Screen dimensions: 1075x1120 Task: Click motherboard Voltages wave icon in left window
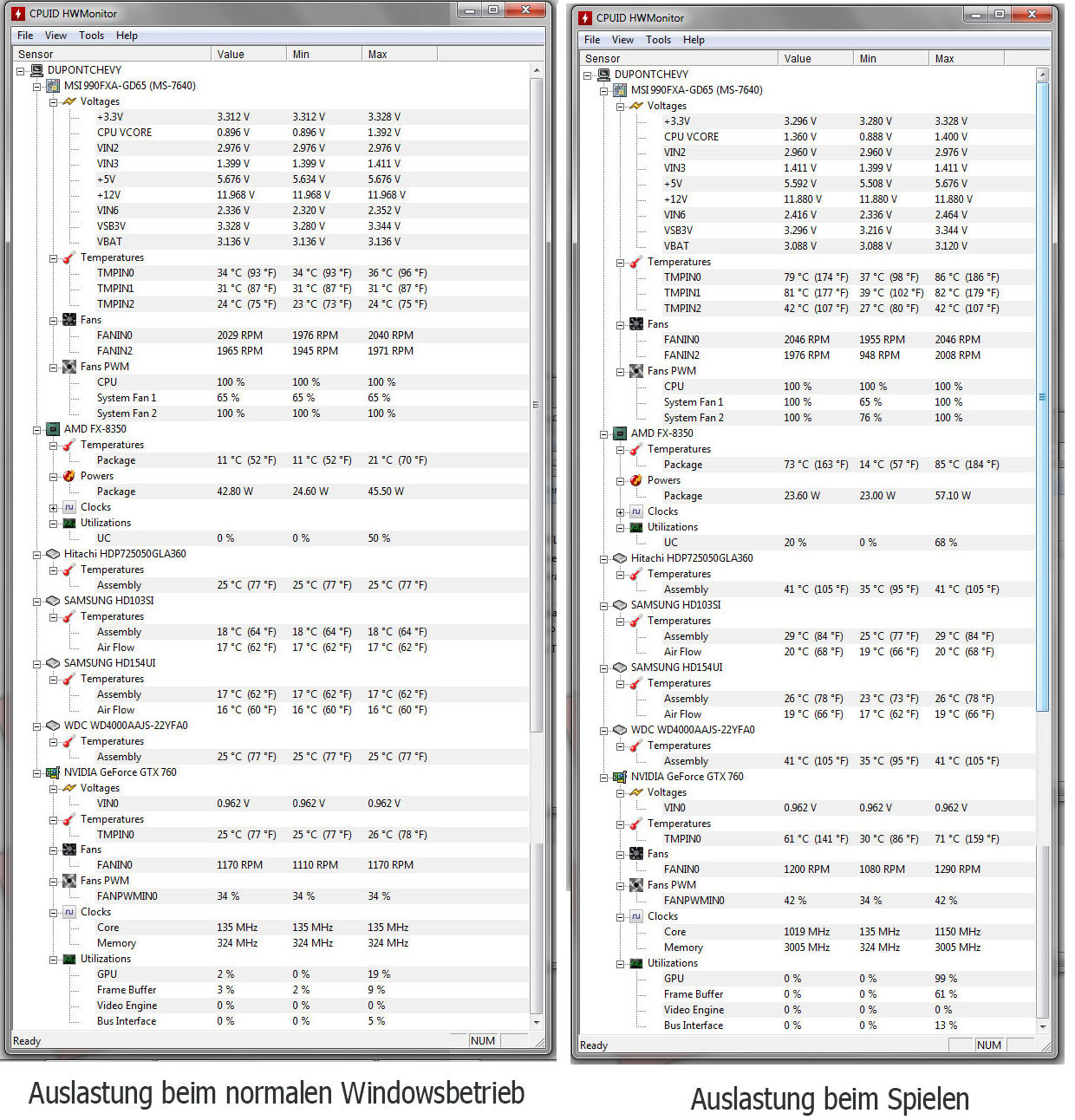[x=69, y=101]
